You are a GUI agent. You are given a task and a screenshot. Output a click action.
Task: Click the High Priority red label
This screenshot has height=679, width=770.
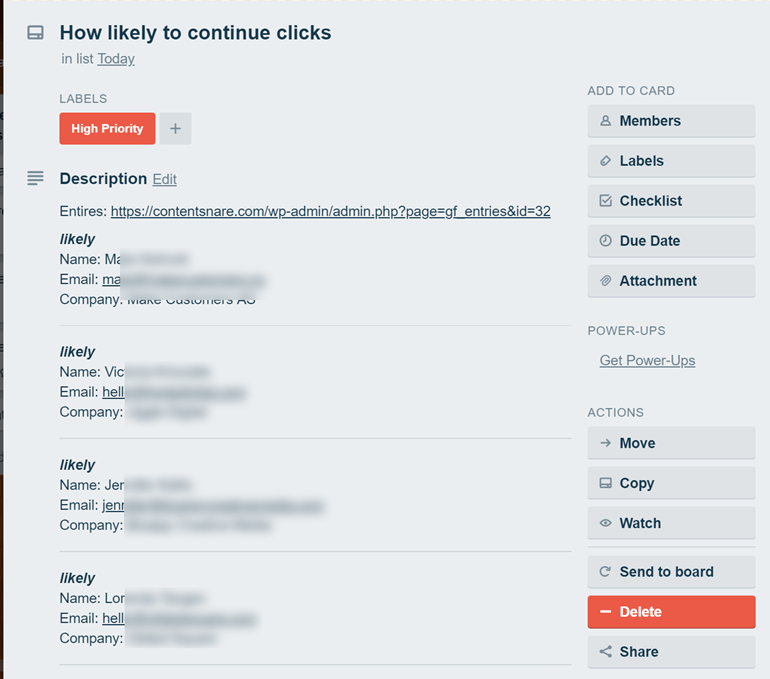[x=107, y=128]
